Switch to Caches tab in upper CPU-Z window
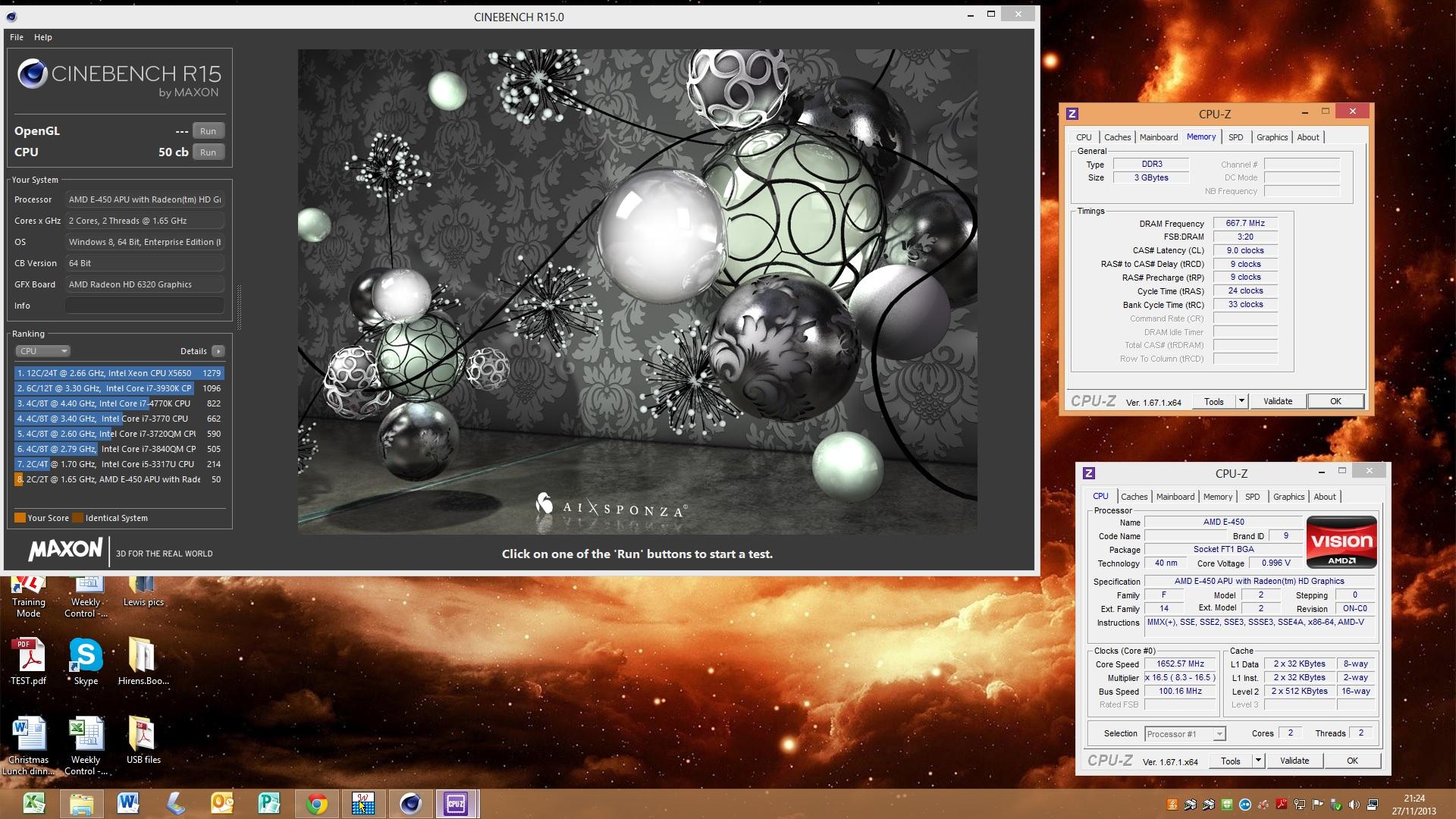This screenshot has width=1456, height=819. 1117,137
